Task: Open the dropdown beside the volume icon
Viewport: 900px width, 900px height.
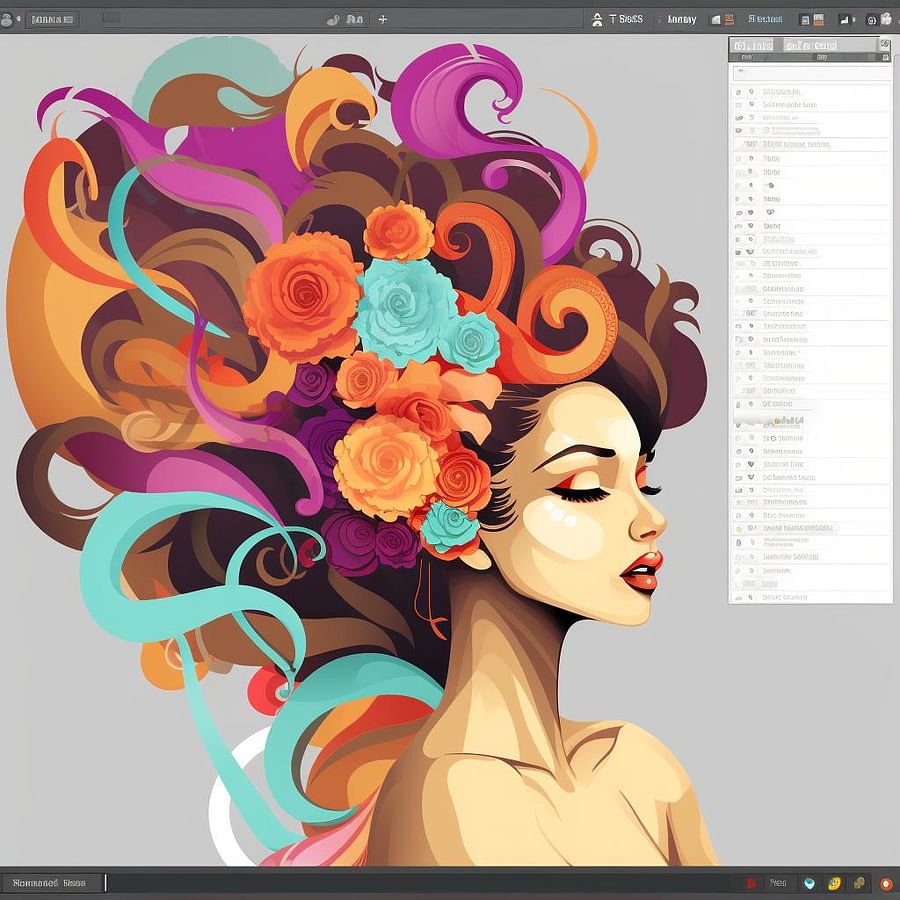Action: click(855, 18)
